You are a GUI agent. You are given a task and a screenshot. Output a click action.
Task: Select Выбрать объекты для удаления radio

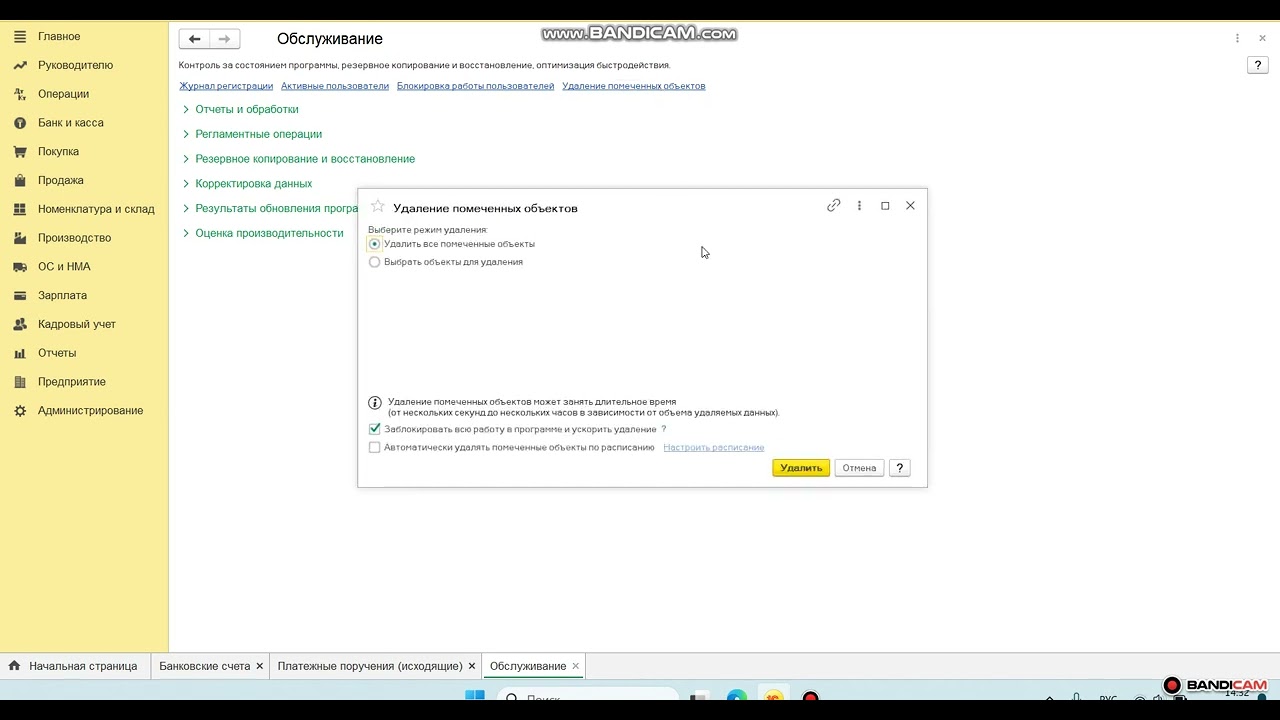tap(375, 262)
